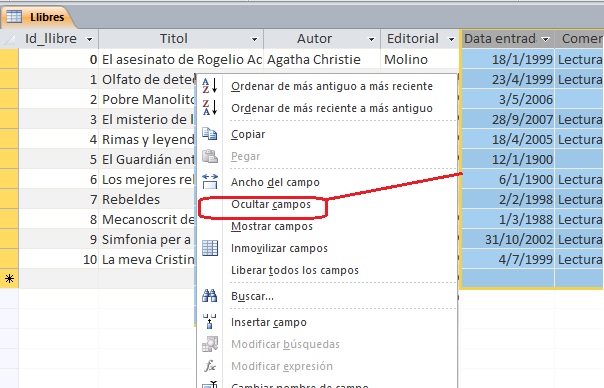This screenshot has width=604, height=388.
Task: Click the date cell 12/1/1900
Action: click(x=508, y=160)
